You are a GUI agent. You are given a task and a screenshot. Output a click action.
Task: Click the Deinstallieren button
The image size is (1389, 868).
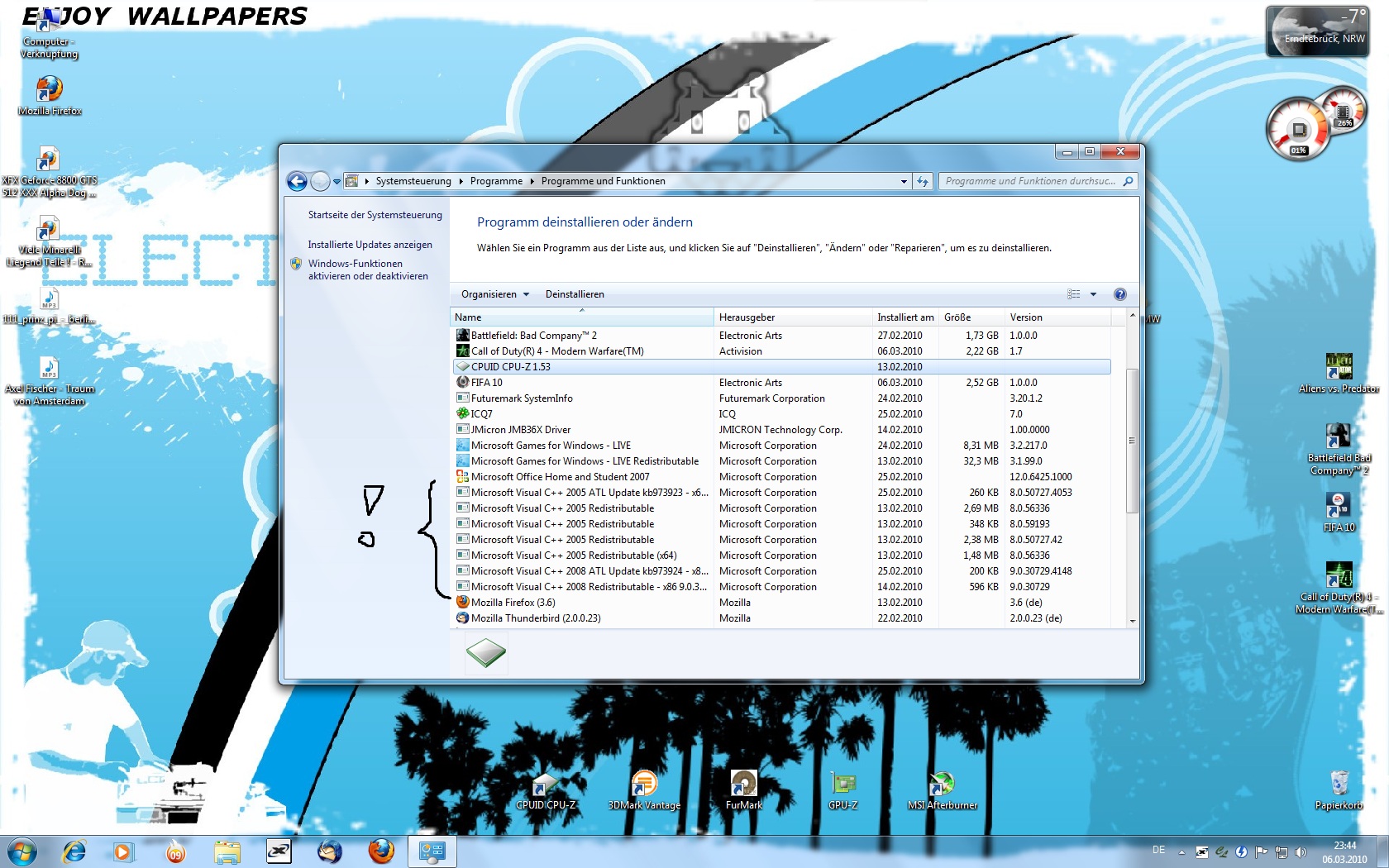point(575,294)
